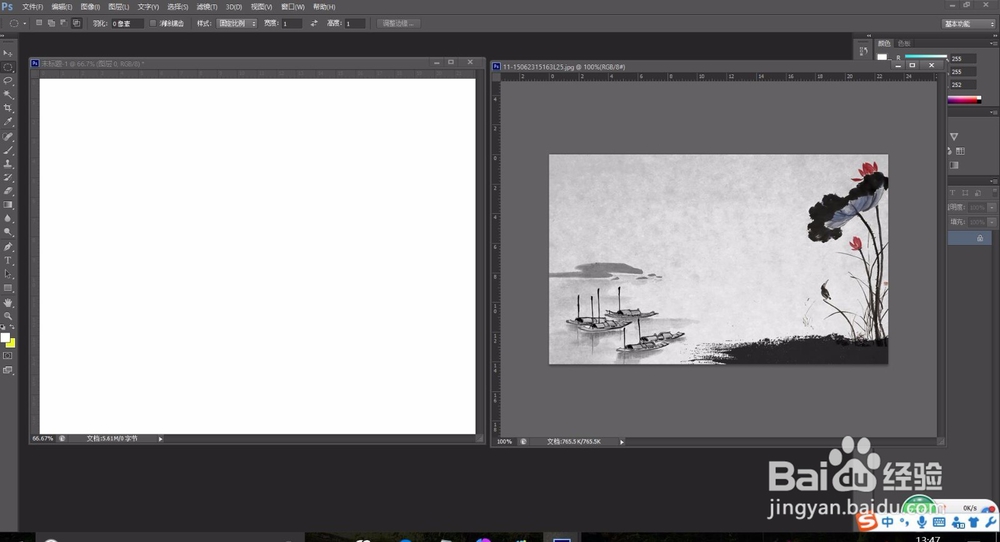This screenshot has width=1000, height=542.
Task: Change screen mode from toolbox
Action: (8, 370)
